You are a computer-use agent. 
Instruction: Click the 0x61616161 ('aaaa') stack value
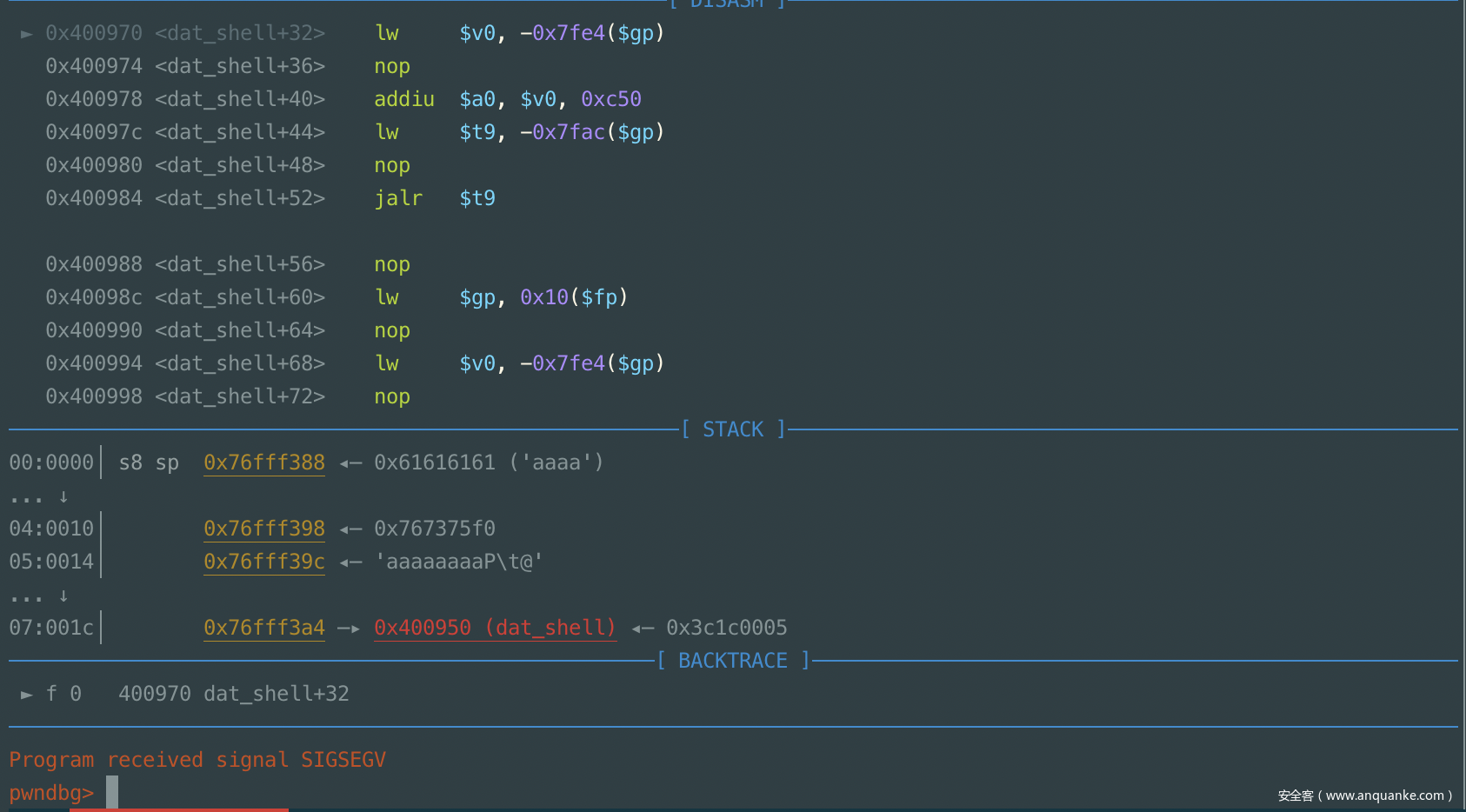tap(488, 463)
